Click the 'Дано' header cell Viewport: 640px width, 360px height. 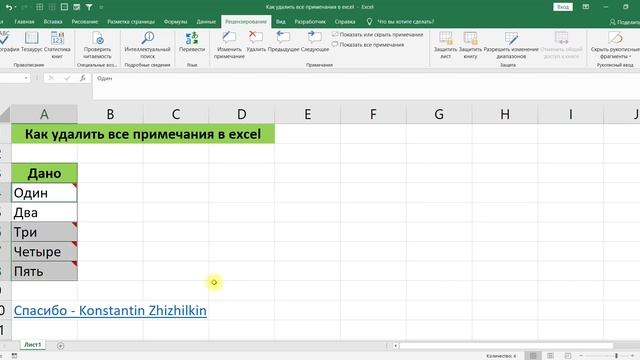click(44, 173)
